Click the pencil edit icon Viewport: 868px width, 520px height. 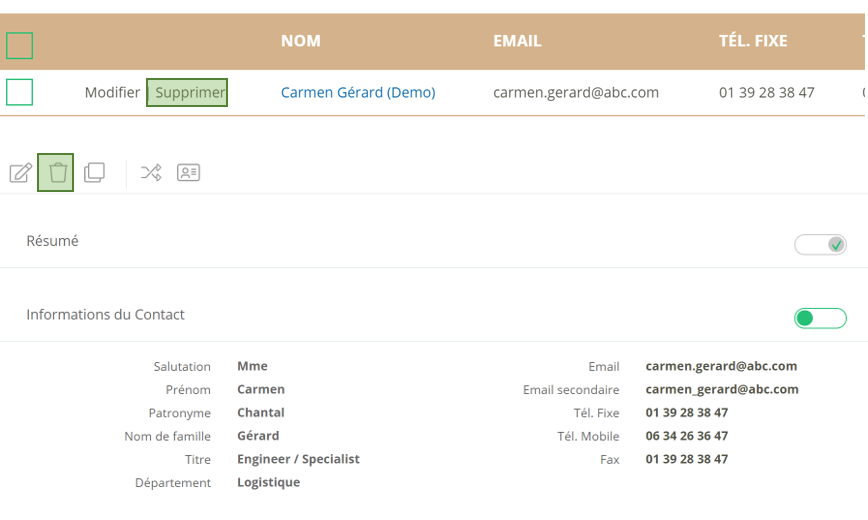pyautogui.click(x=20, y=173)
